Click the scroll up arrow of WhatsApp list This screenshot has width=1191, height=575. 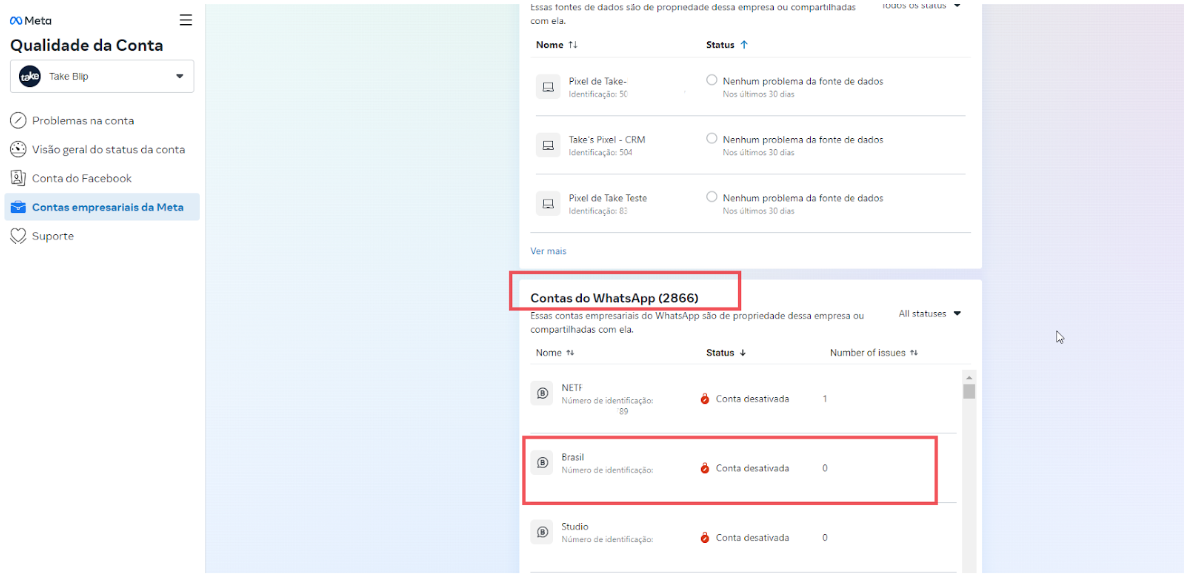coord(969,378)
